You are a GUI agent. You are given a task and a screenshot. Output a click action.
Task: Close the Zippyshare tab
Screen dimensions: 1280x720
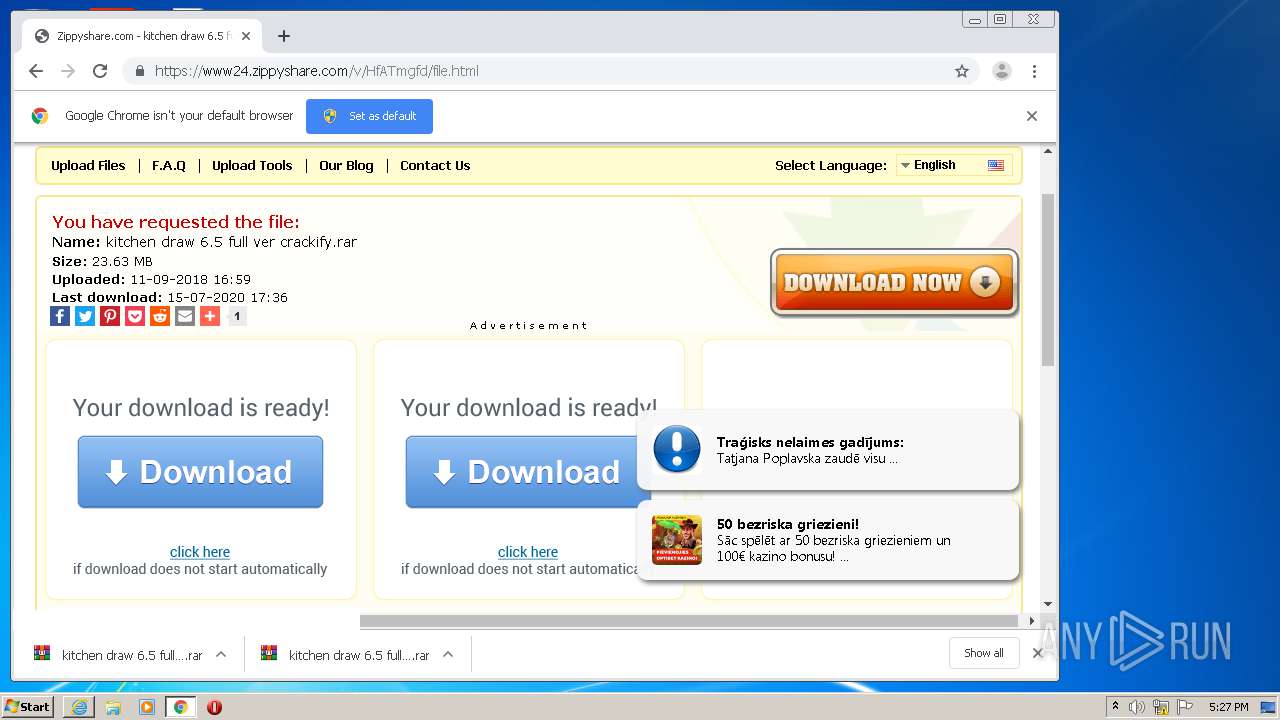coord(246,36)
